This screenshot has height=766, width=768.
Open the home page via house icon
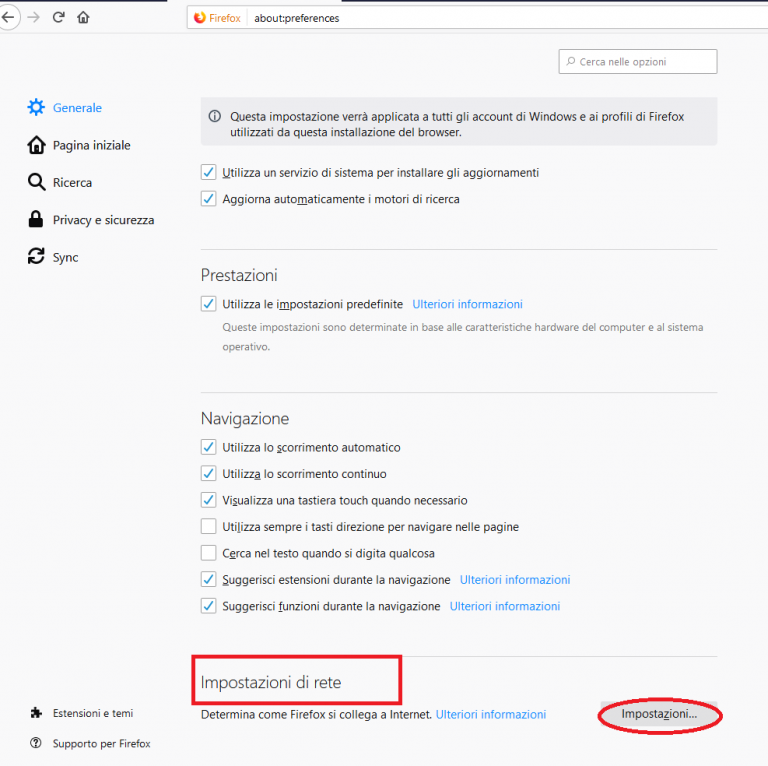[83, 18]
